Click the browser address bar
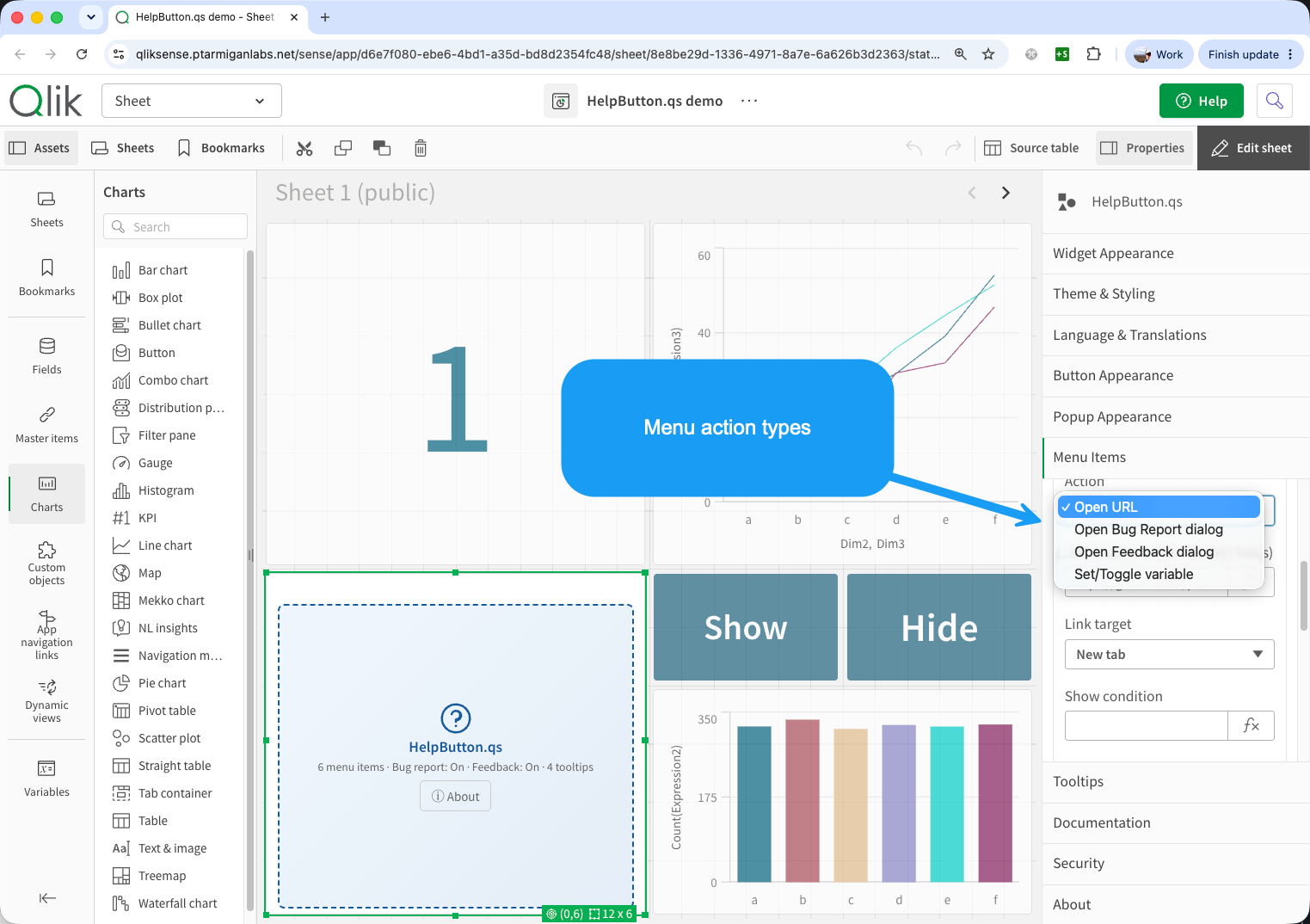This screenshot has height=924, width=1310. point(537,54)
